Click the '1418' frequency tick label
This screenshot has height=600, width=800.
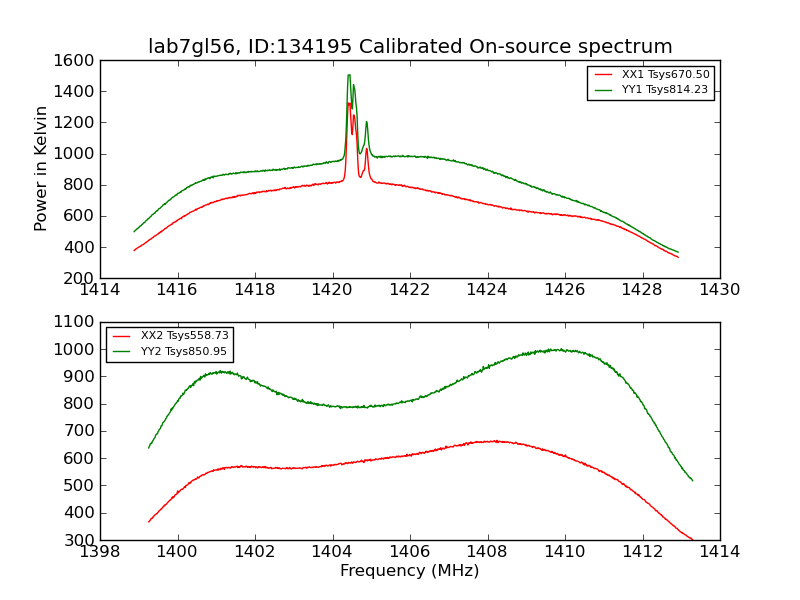click(x=255, y=290)
